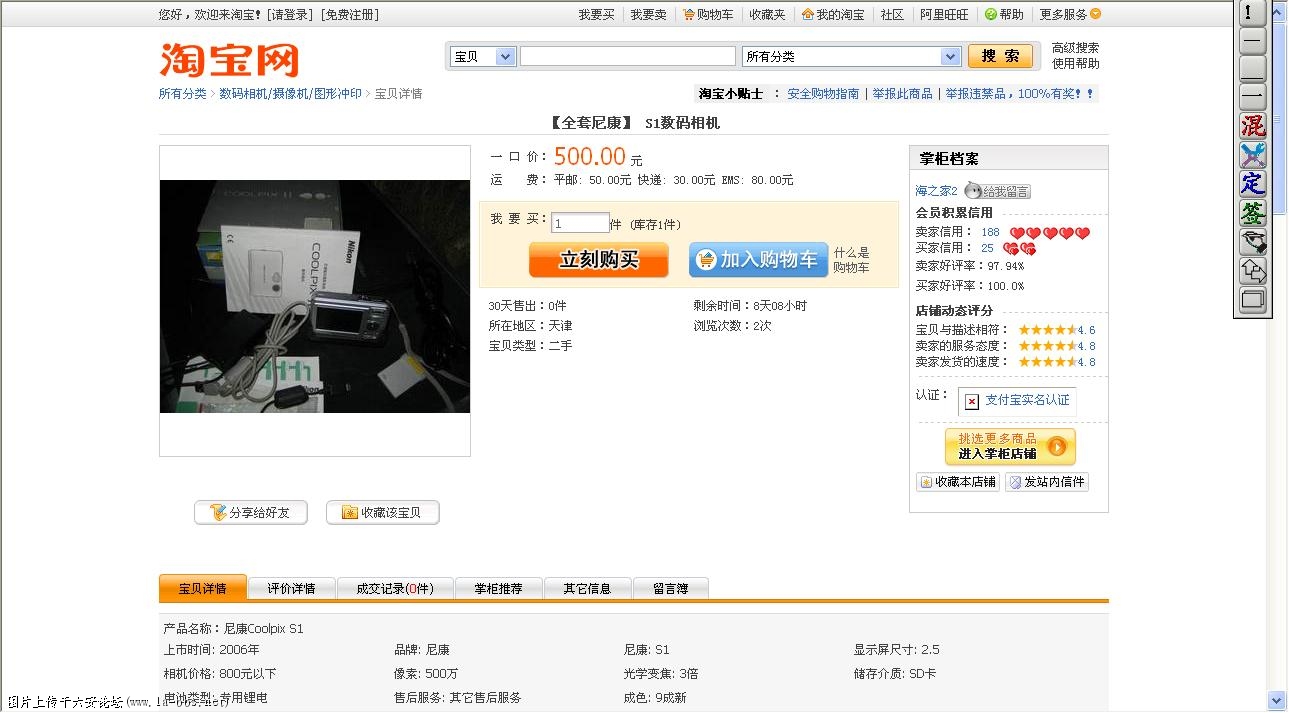Switch to the 评价详情 tab
1289x713 pixels.
(x=291, y=588)
